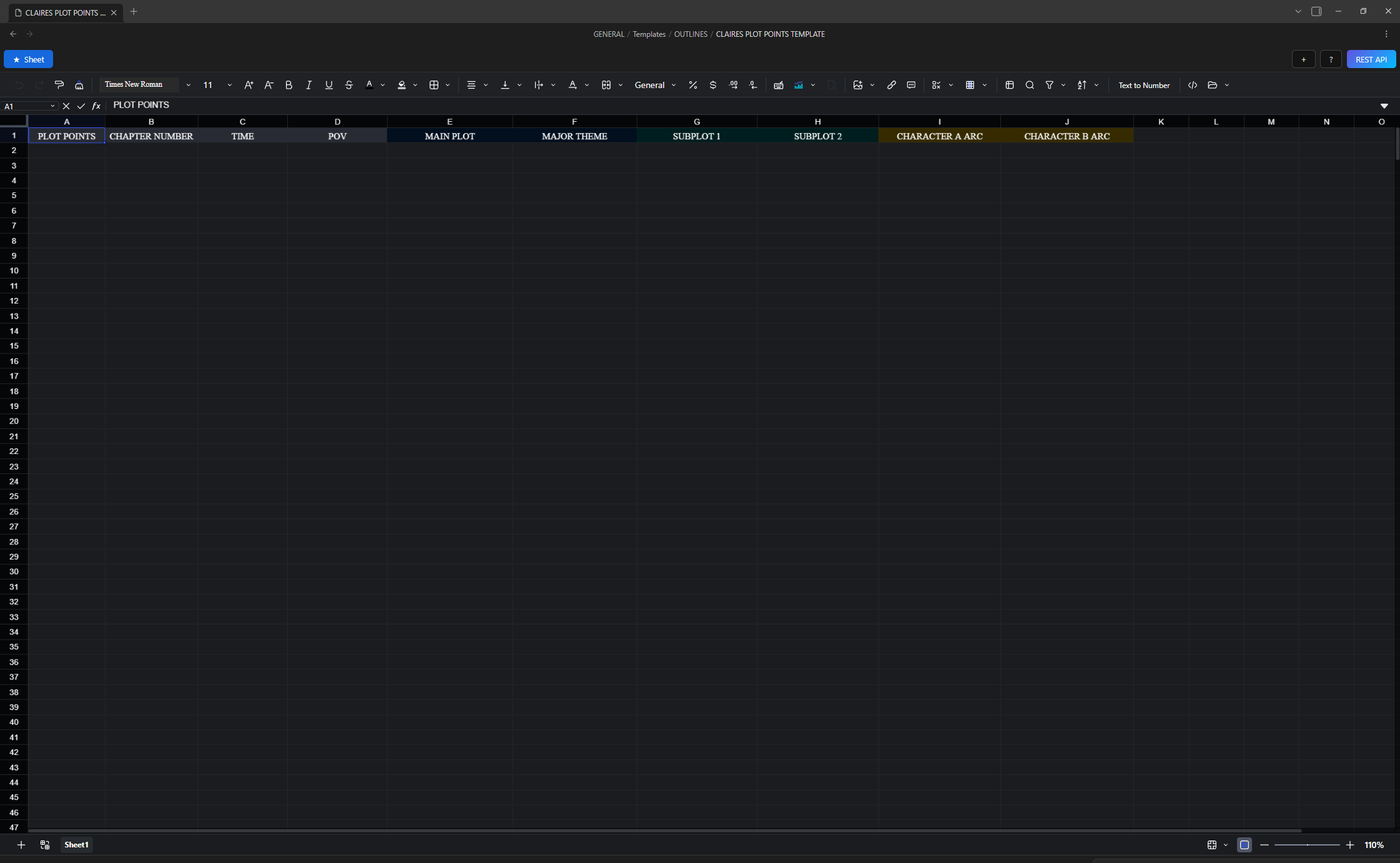Toggle italic formatting
The height and width of the screenshot is (863, 1400).
click(308, 85)
